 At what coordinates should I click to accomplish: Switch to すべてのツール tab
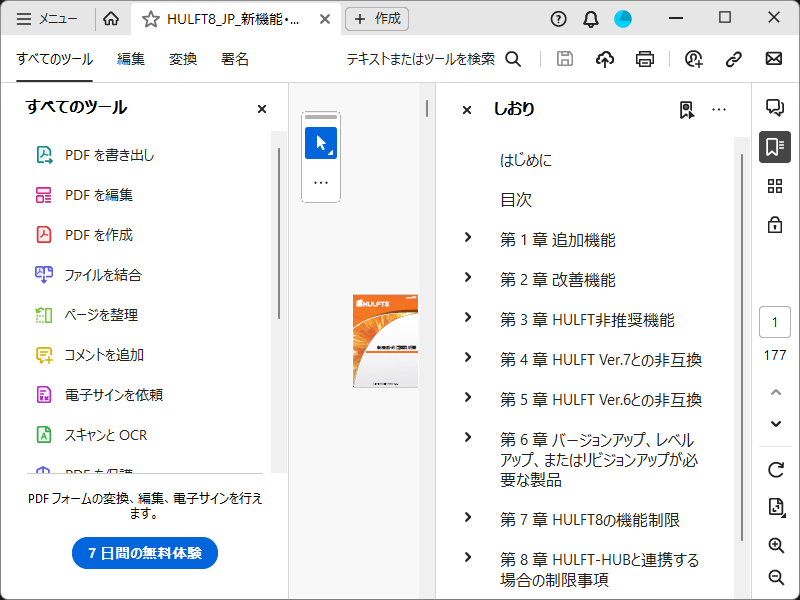click(x=55, y=59)
